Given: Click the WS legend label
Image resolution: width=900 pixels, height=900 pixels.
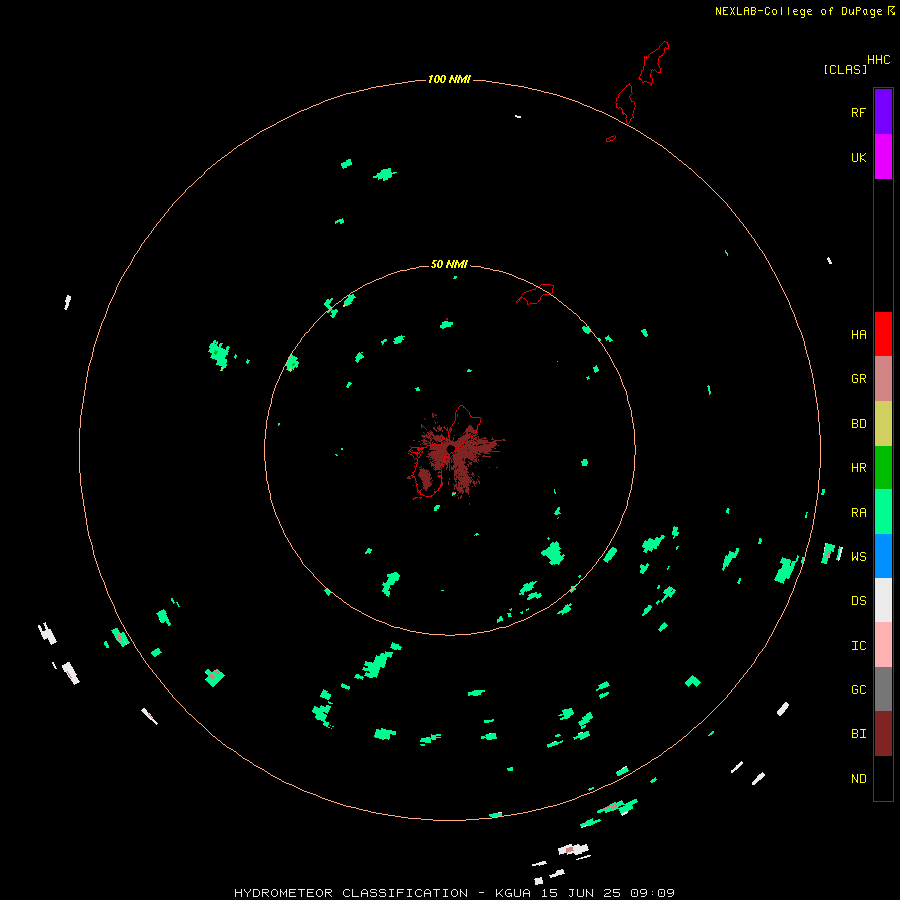Looking at the screenshot, I should tap(858, 557).
